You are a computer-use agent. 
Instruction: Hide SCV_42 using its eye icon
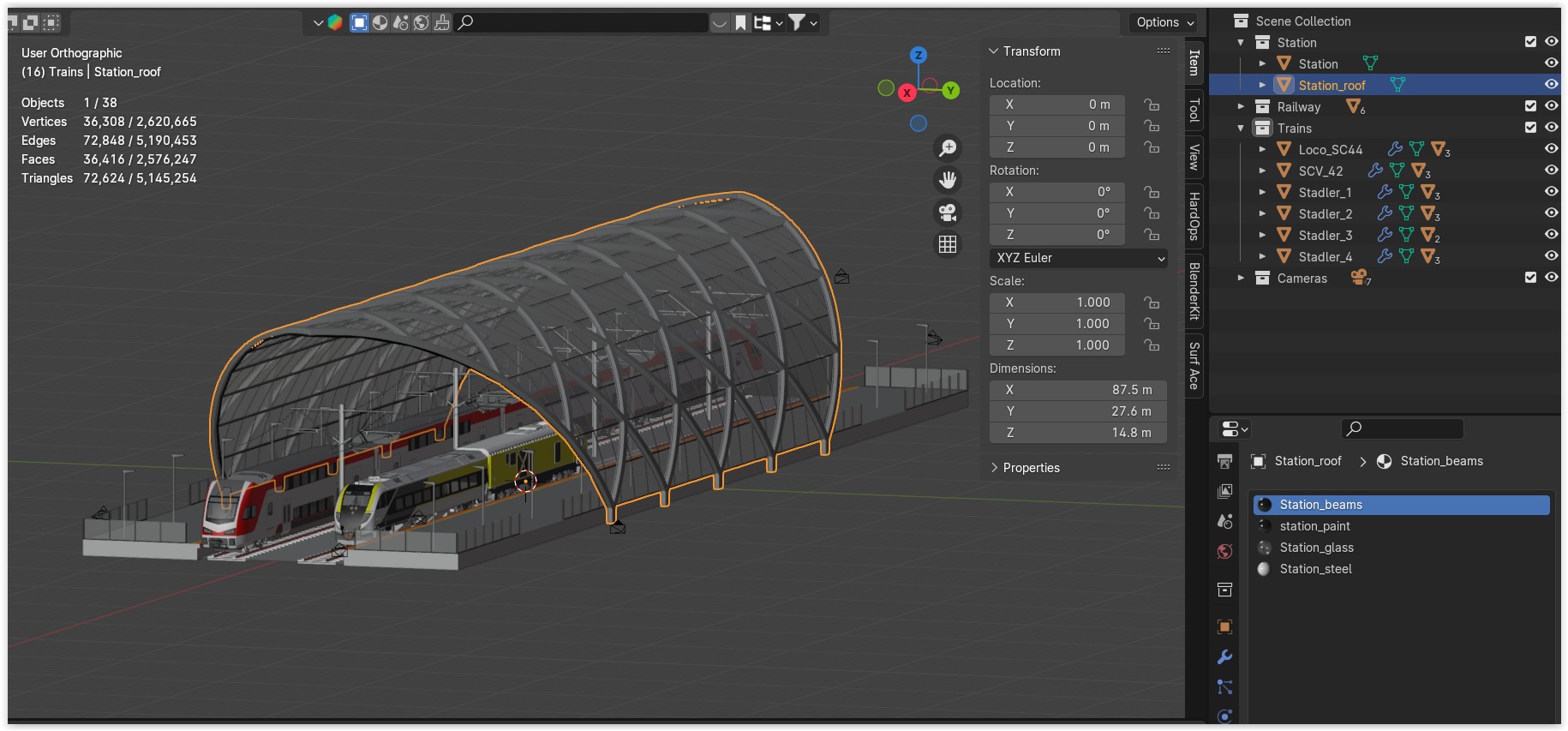(x=1551, y=171)
